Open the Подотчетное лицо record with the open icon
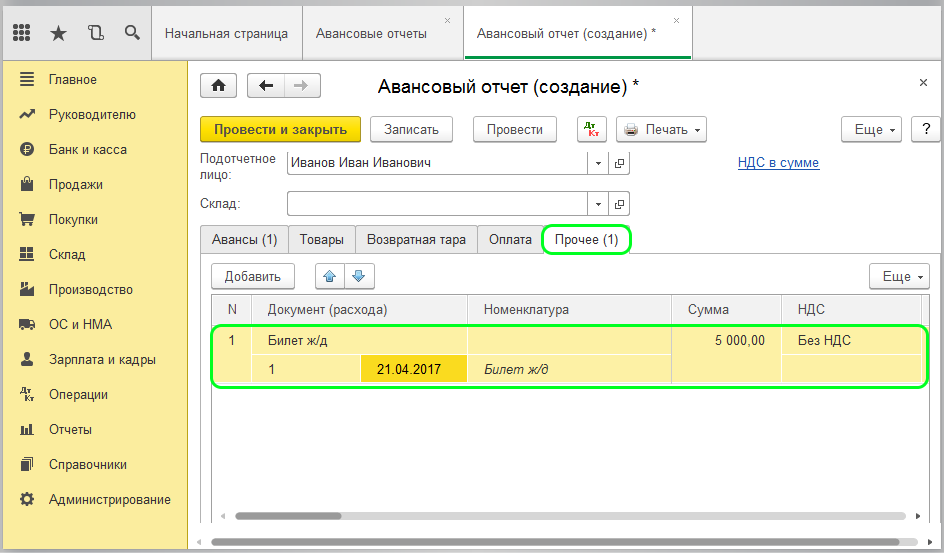The height and width of the screenshot is (553, 944). pyautogui.click(x=620, y=163)
